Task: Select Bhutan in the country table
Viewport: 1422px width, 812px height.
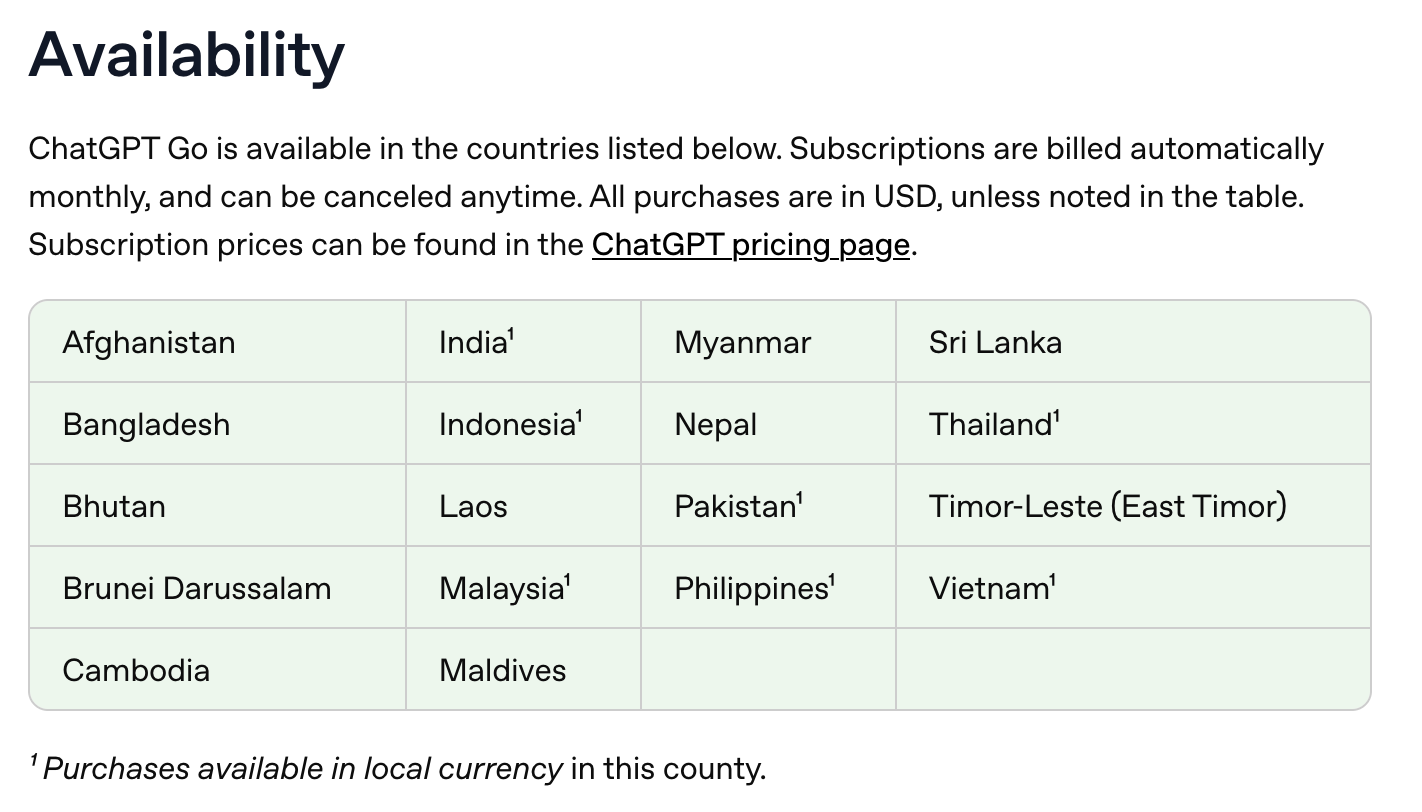Action: coord(114,507)
